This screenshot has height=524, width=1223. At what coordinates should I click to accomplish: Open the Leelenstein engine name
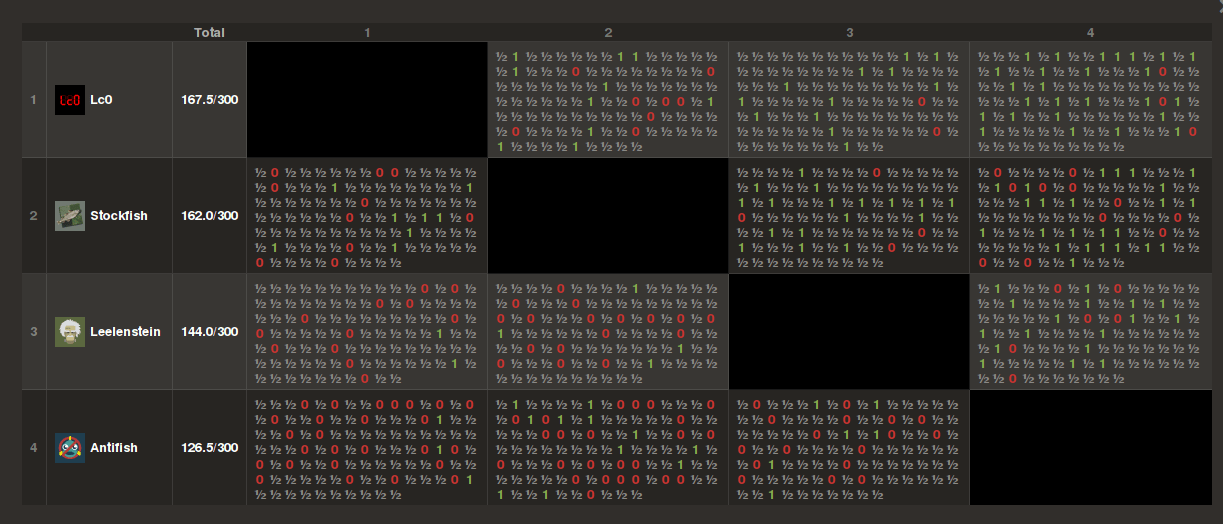(125, 332)
